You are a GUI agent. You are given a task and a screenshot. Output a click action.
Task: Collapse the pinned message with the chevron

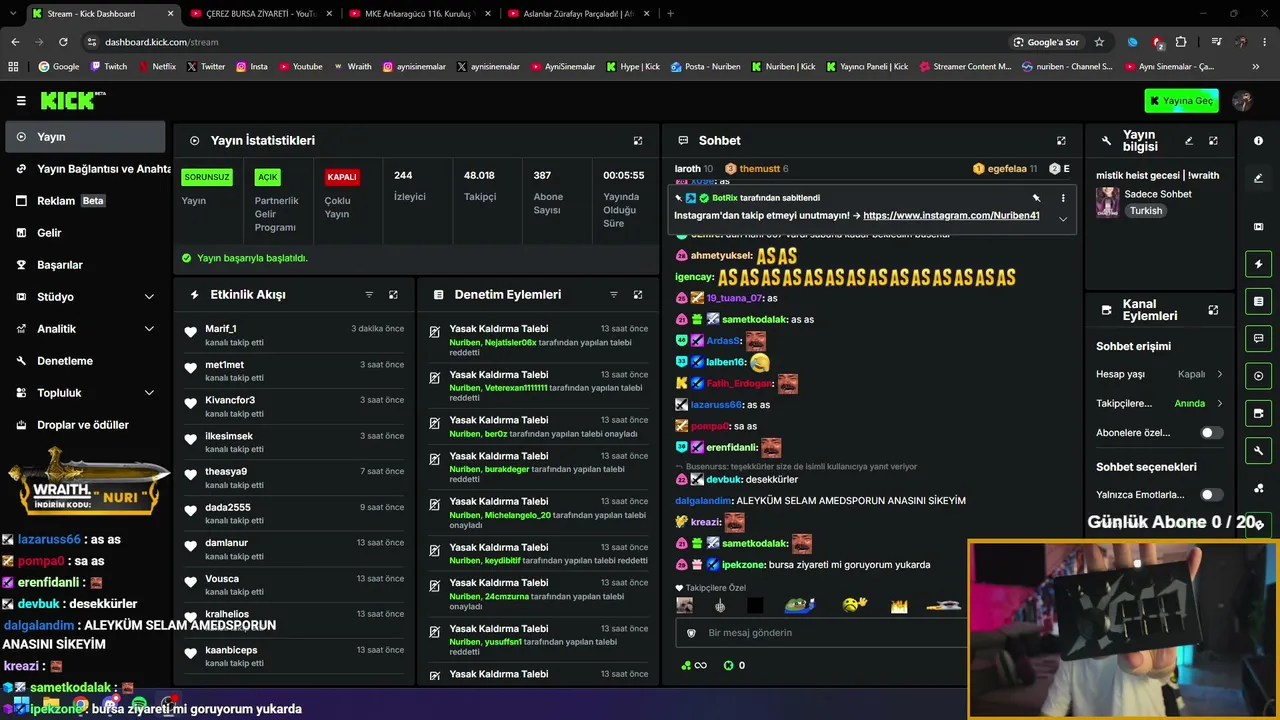pos(1063,218)
